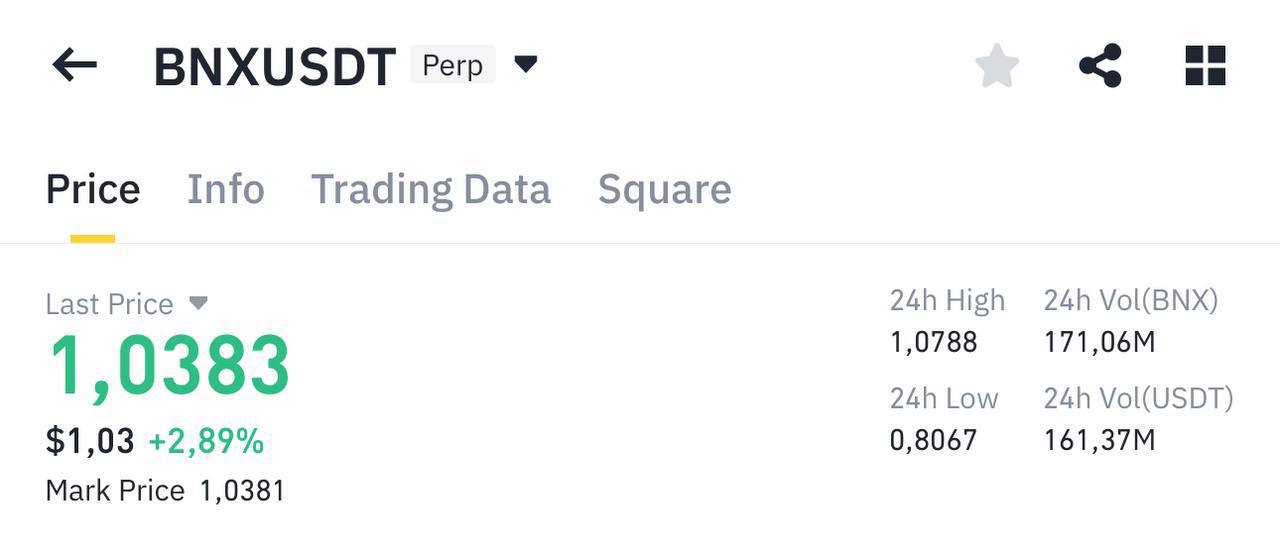Screen dimensions: 1280x553
Task: Select the Square tab
Action: (x=664, y=189)
